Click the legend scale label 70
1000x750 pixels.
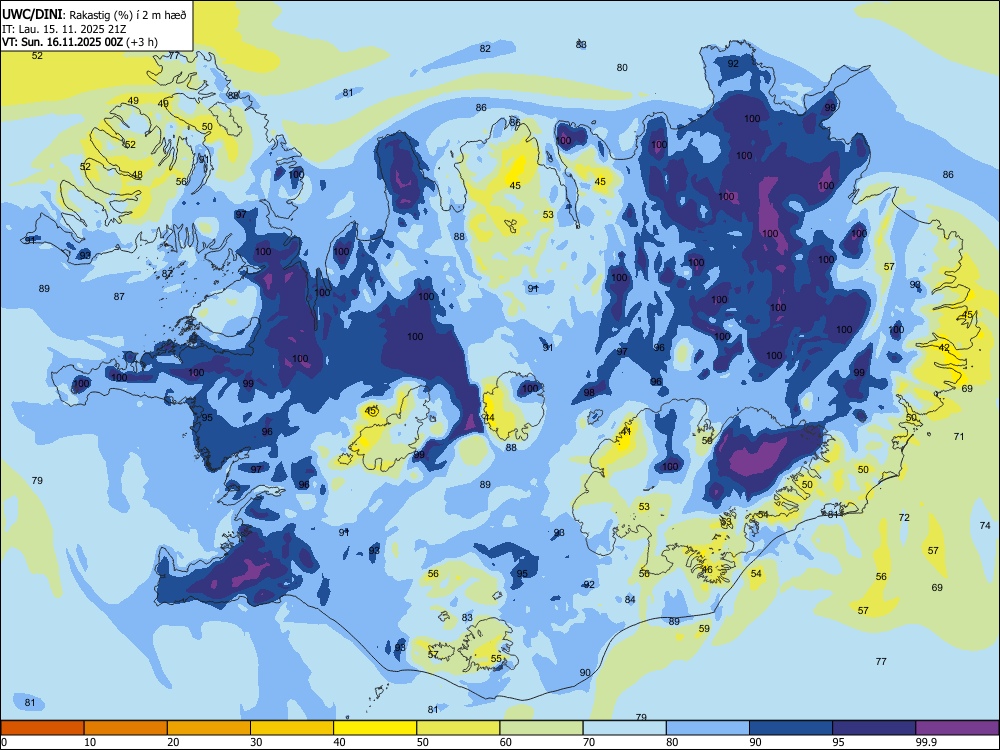pyautogui.click(x=589, y=742)
